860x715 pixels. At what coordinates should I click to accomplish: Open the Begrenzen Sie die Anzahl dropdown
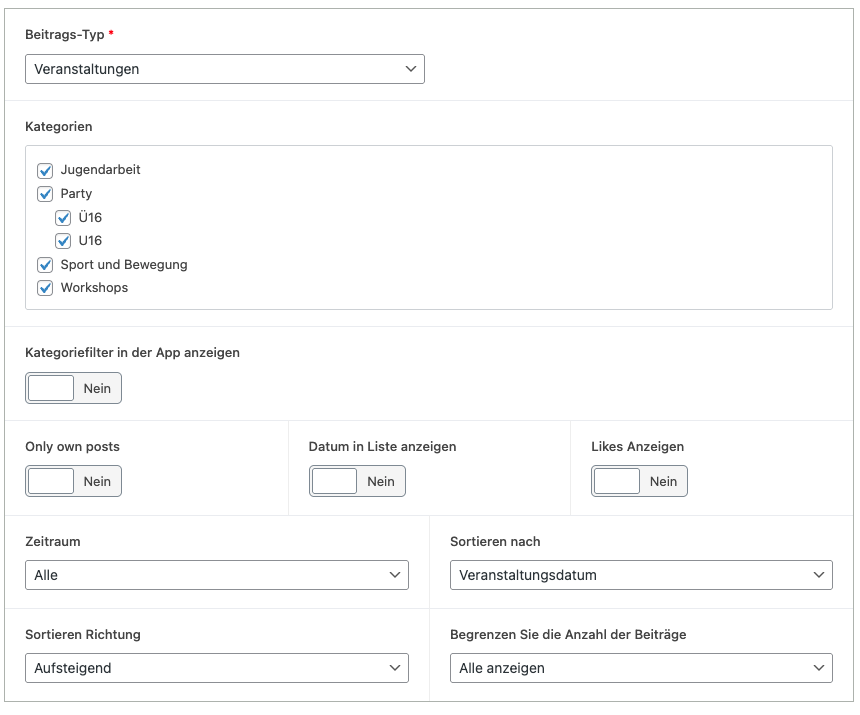tap(641, 668)
